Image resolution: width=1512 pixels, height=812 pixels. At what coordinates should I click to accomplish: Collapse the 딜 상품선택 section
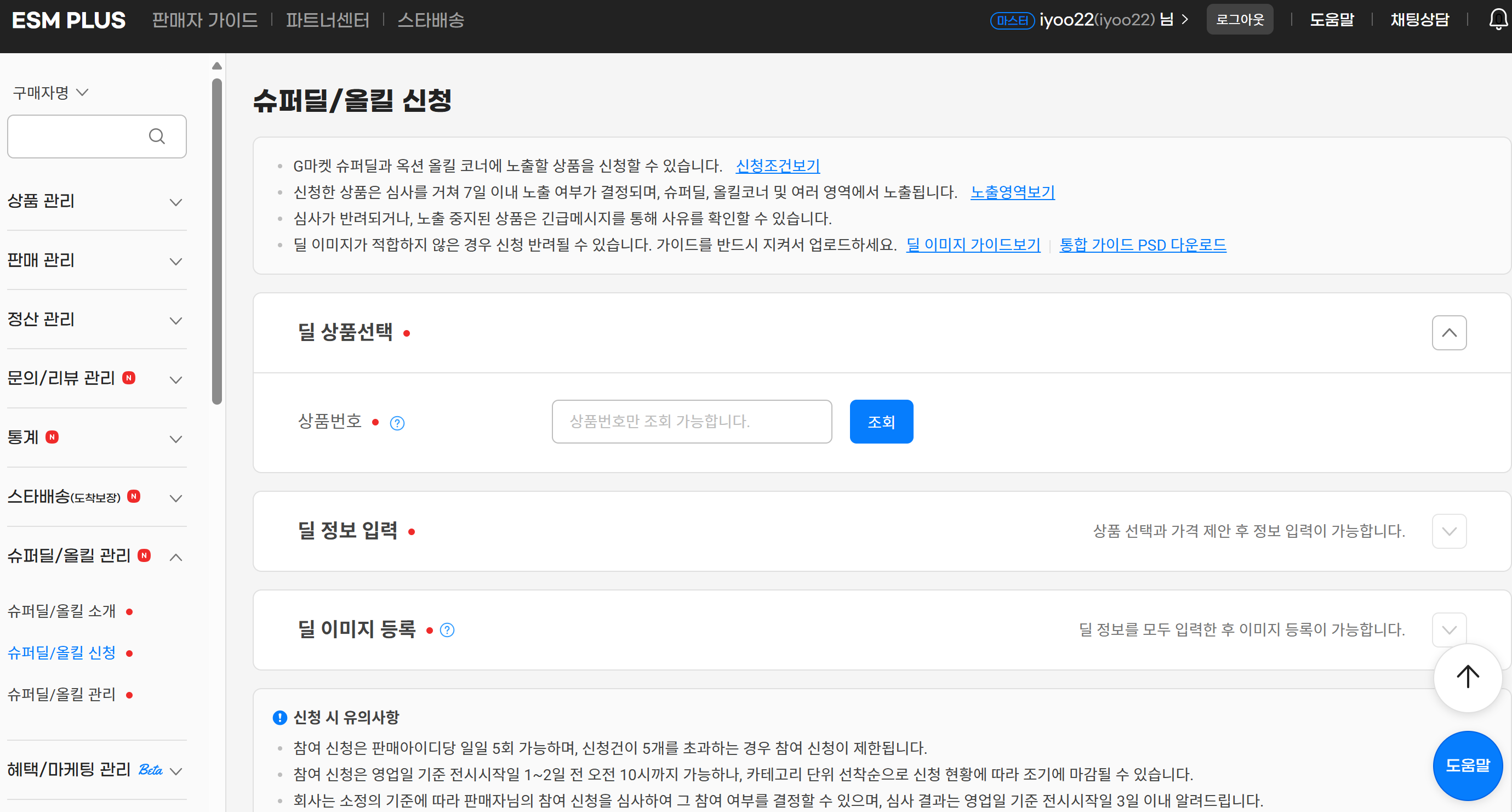[1449, 332]
